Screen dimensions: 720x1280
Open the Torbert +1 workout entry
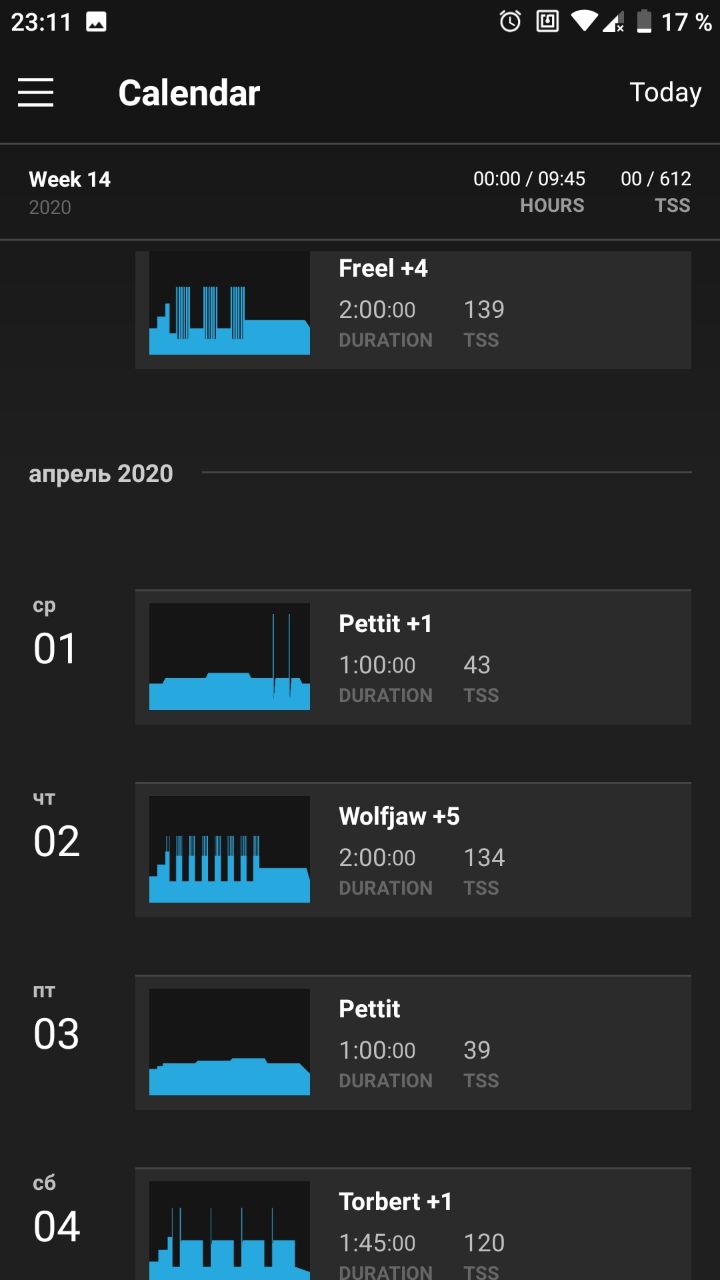(413, 1224)
